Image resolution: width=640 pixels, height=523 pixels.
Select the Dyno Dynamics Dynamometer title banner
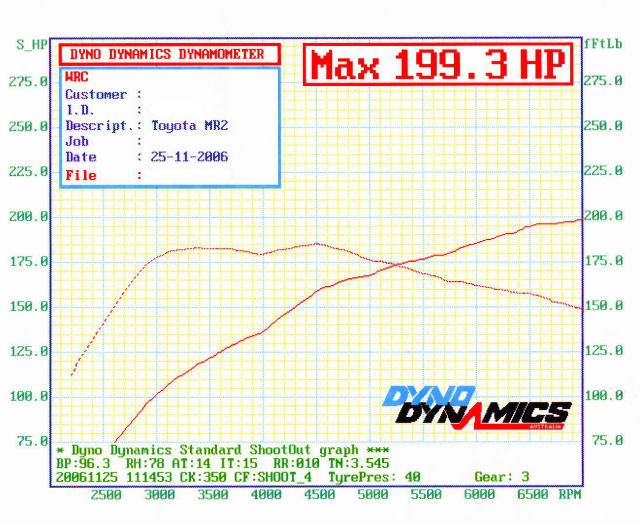point(167,54)
